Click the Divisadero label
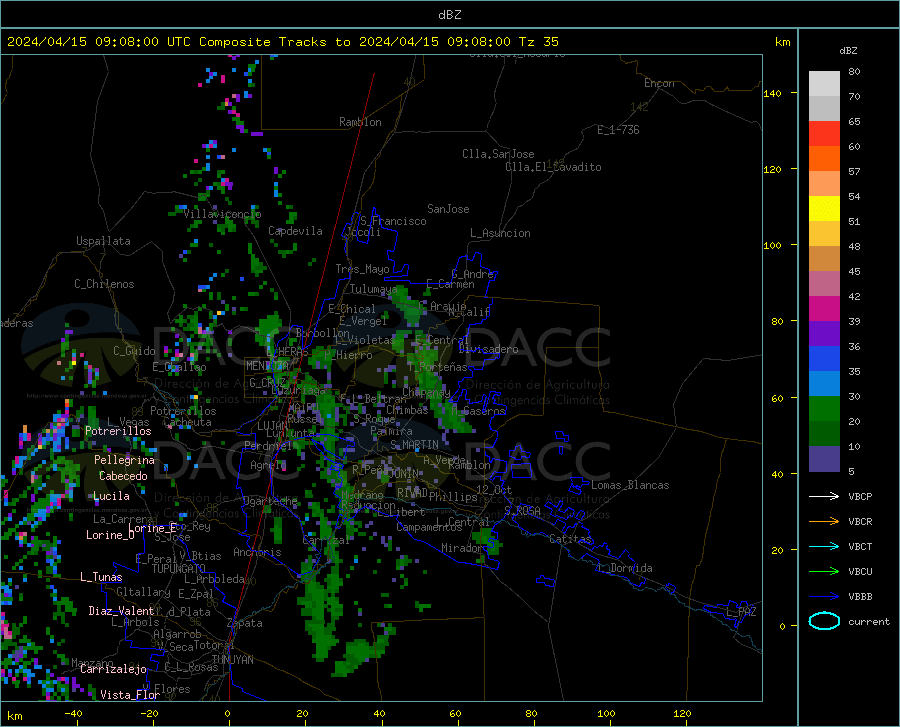Screen dimensions: 900x727 click(488, 349)
